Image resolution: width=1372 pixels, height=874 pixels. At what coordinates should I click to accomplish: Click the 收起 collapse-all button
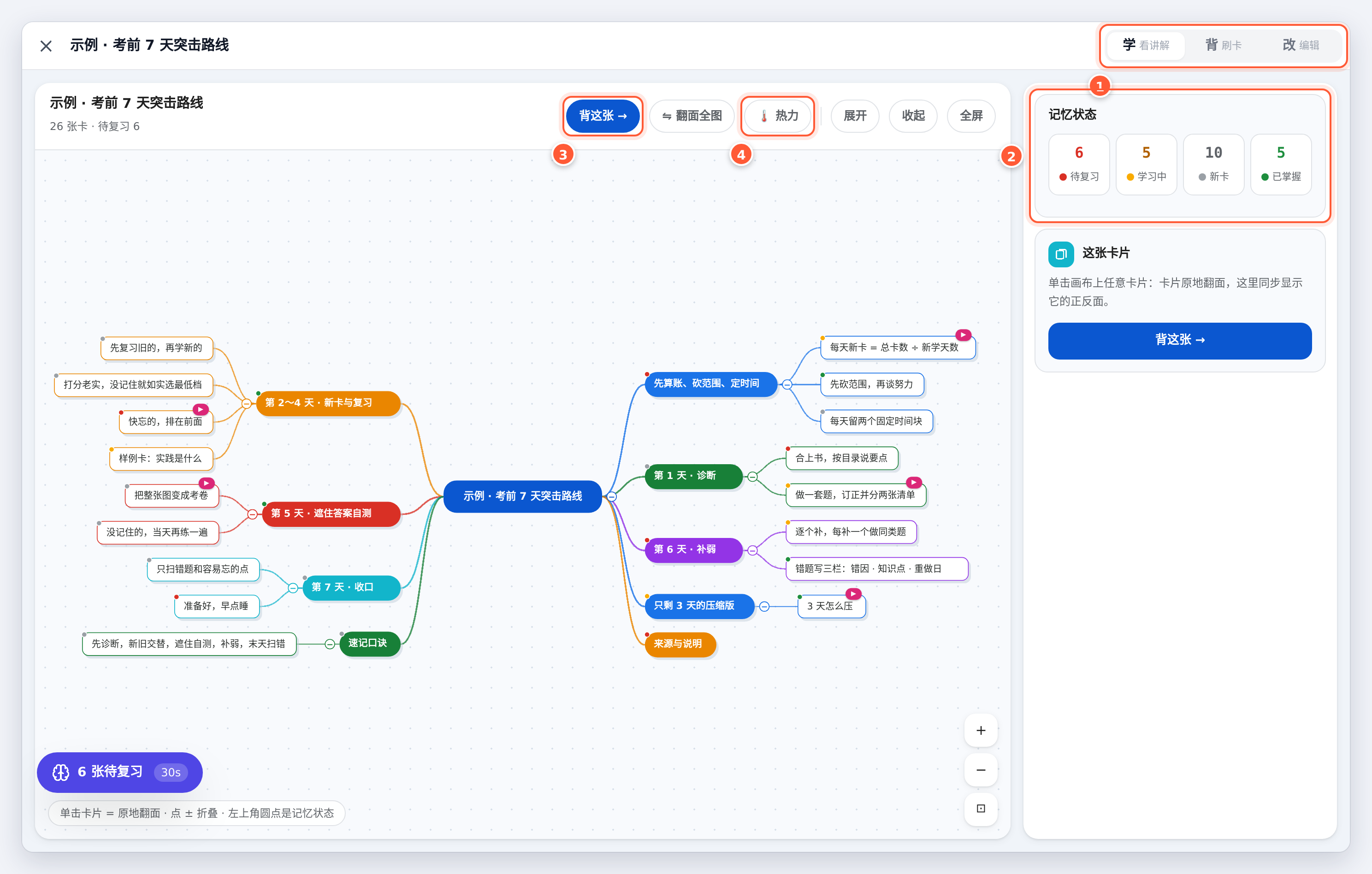(x=913, y=116)
